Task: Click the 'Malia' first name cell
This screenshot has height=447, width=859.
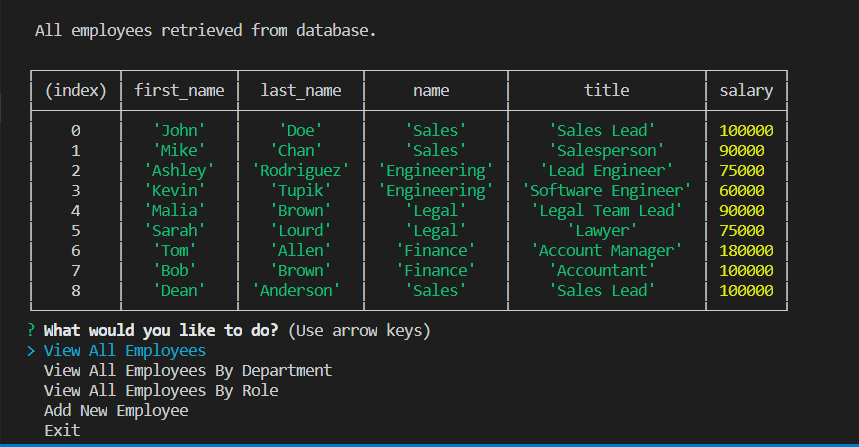Action: [175, 210]
